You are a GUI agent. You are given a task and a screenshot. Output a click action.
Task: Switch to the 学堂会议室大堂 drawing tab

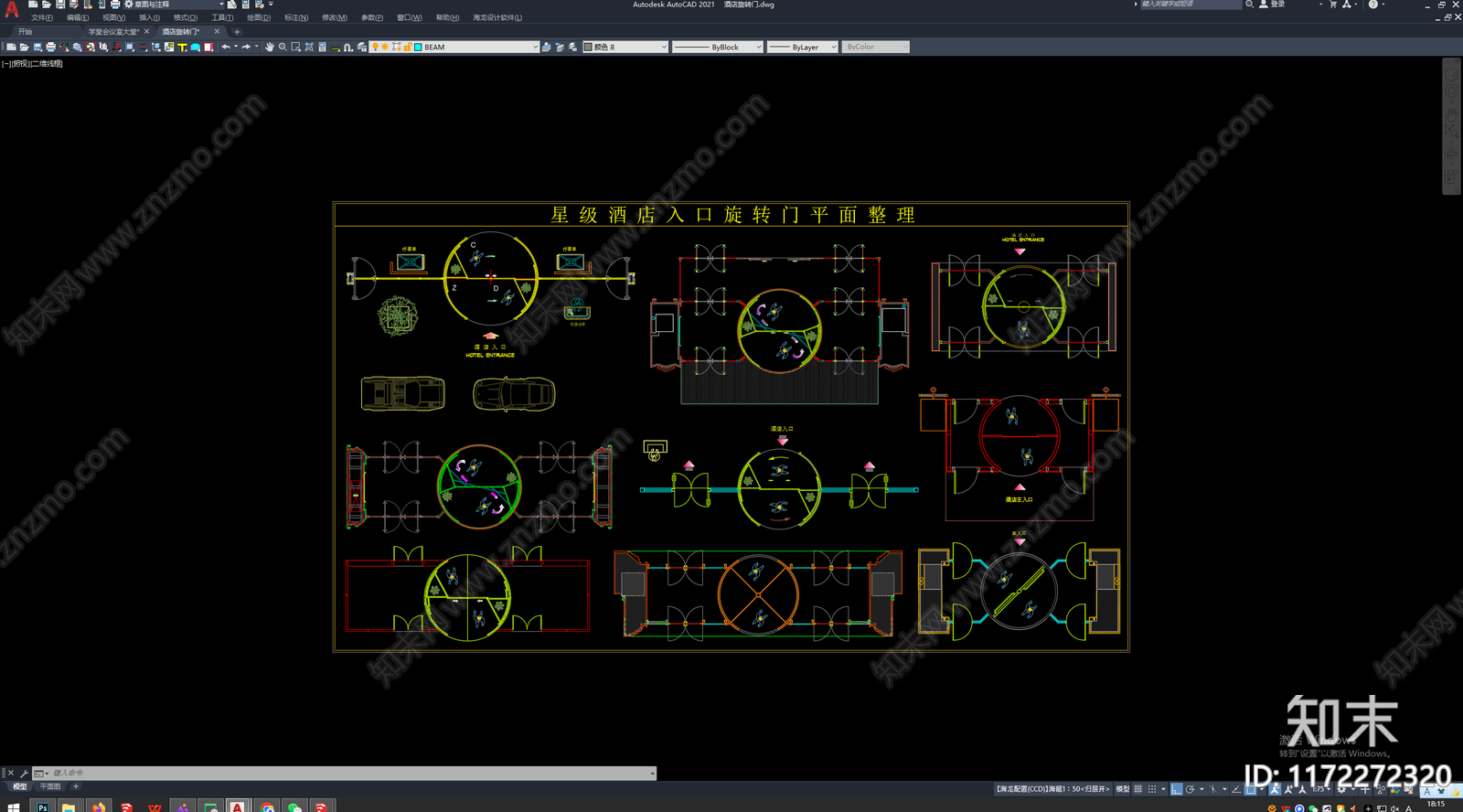(x=113, y=32)
